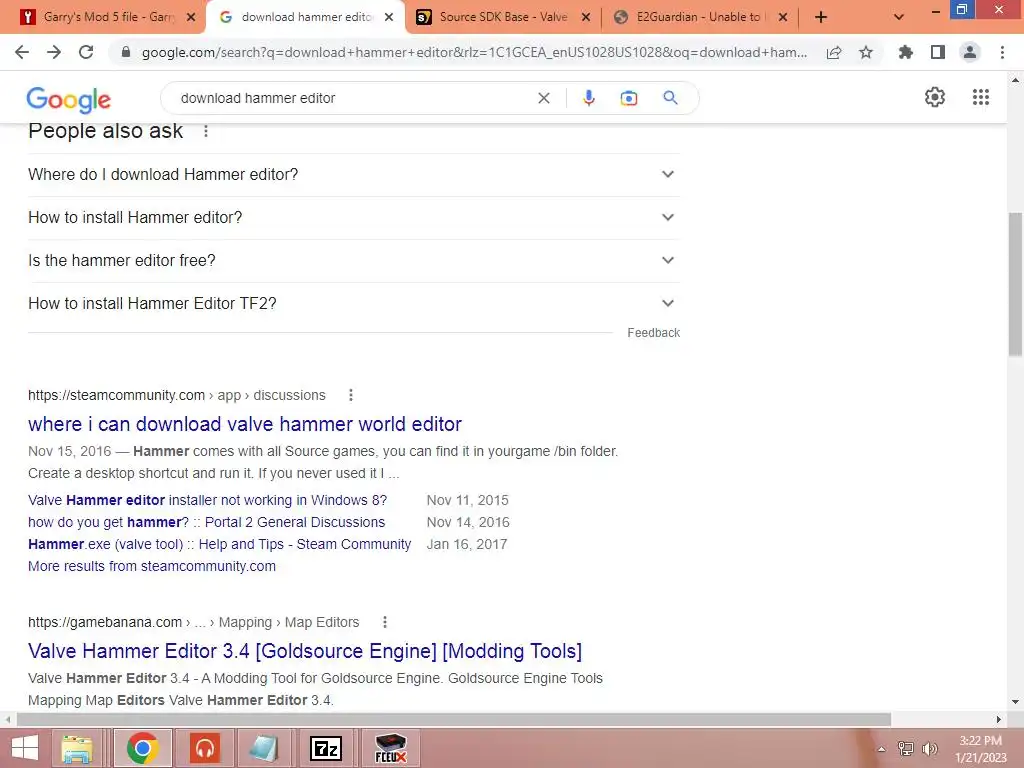1024x768 pixels.
Task: Click the scroll down arrow
Action: (1015, 702)
